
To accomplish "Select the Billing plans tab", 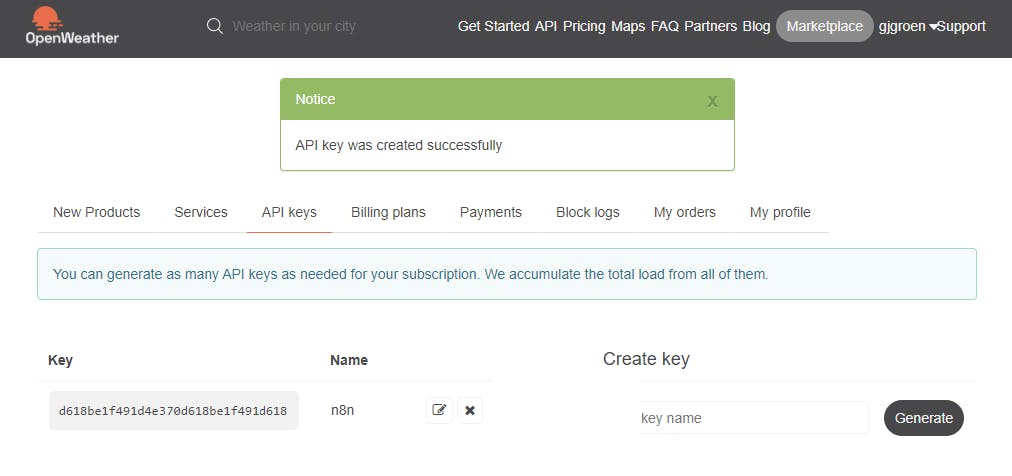I will point(388,212).
